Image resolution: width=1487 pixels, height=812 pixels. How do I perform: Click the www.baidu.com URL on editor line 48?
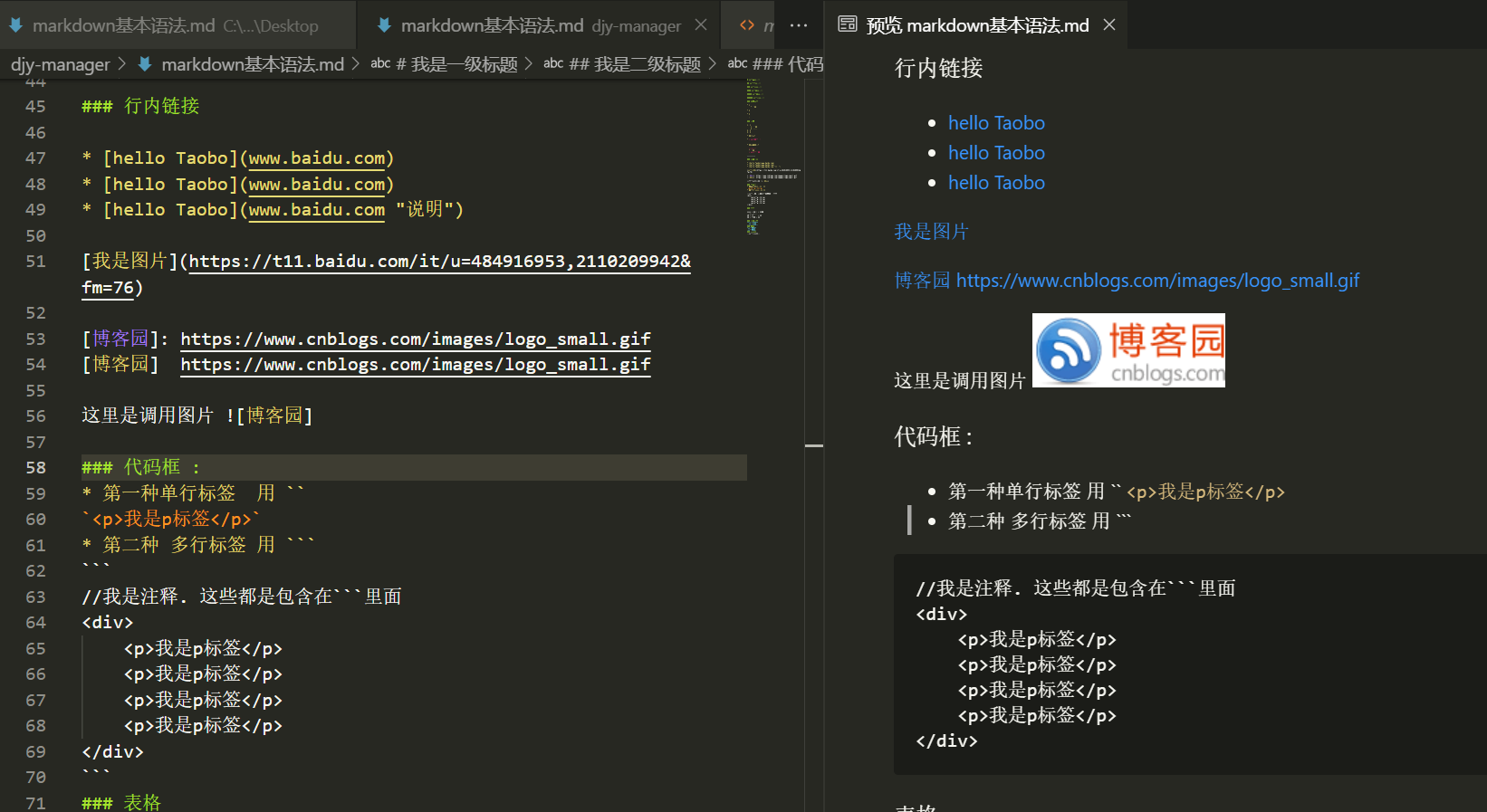click(x=317, y=185)
